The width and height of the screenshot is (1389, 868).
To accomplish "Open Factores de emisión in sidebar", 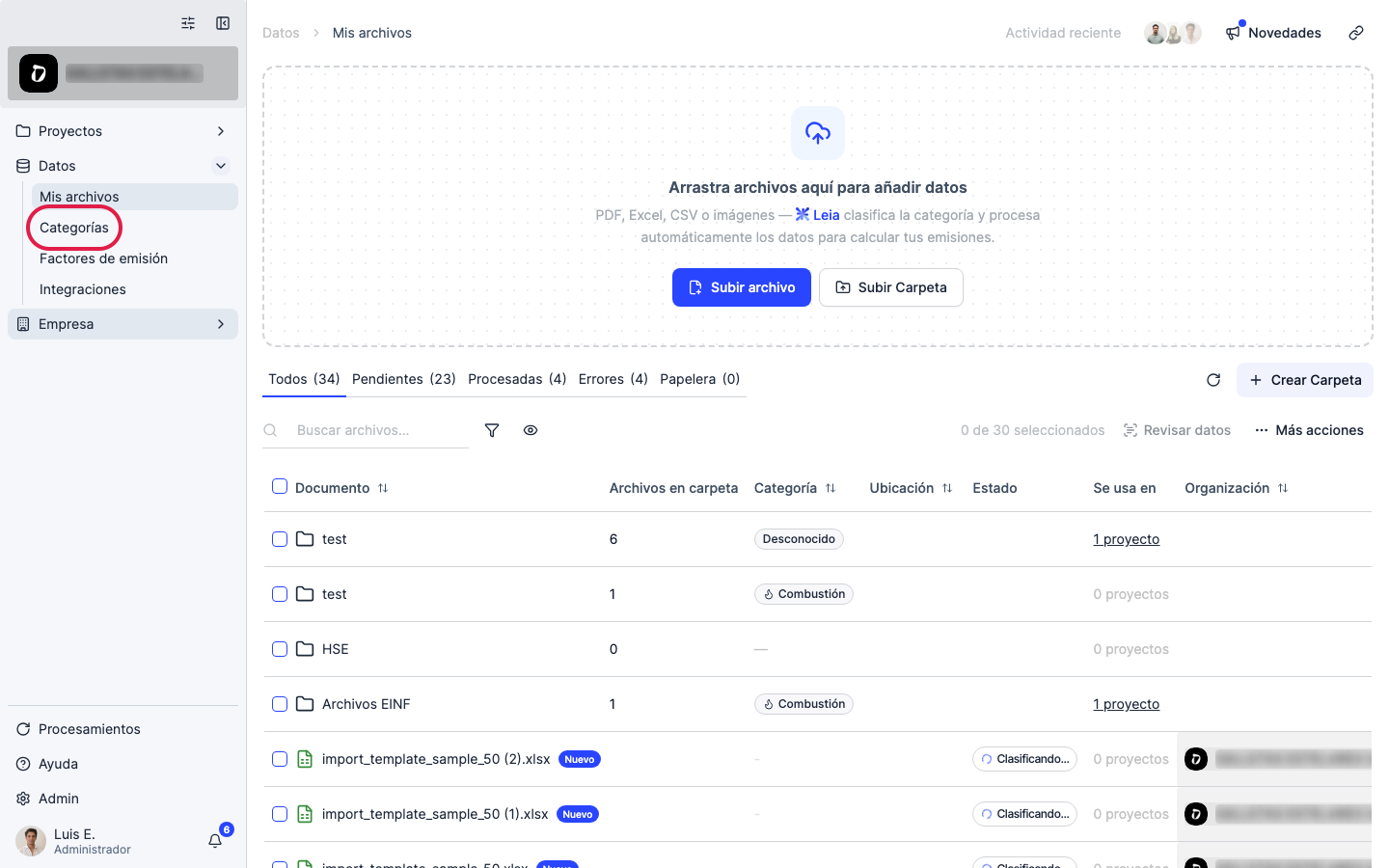I will [103, 258].
